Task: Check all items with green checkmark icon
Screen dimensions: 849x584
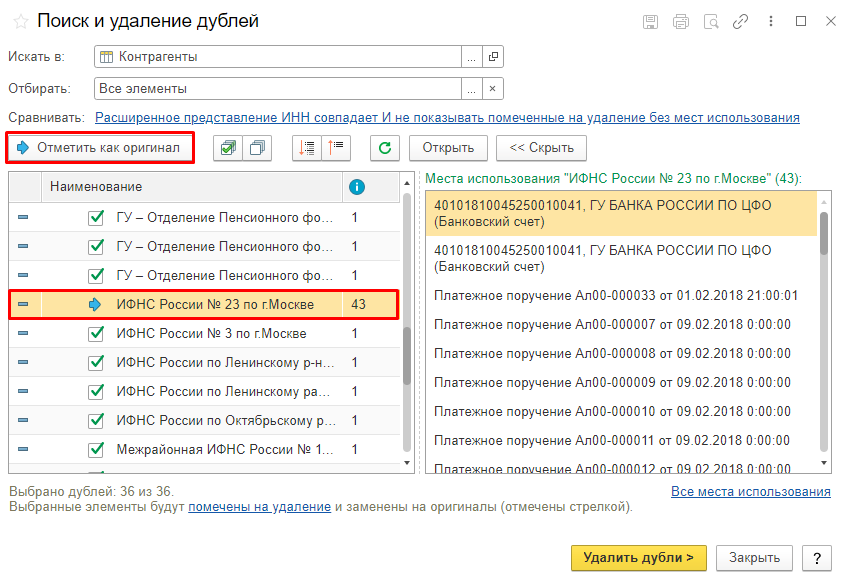Action: [x=228, y=148]
